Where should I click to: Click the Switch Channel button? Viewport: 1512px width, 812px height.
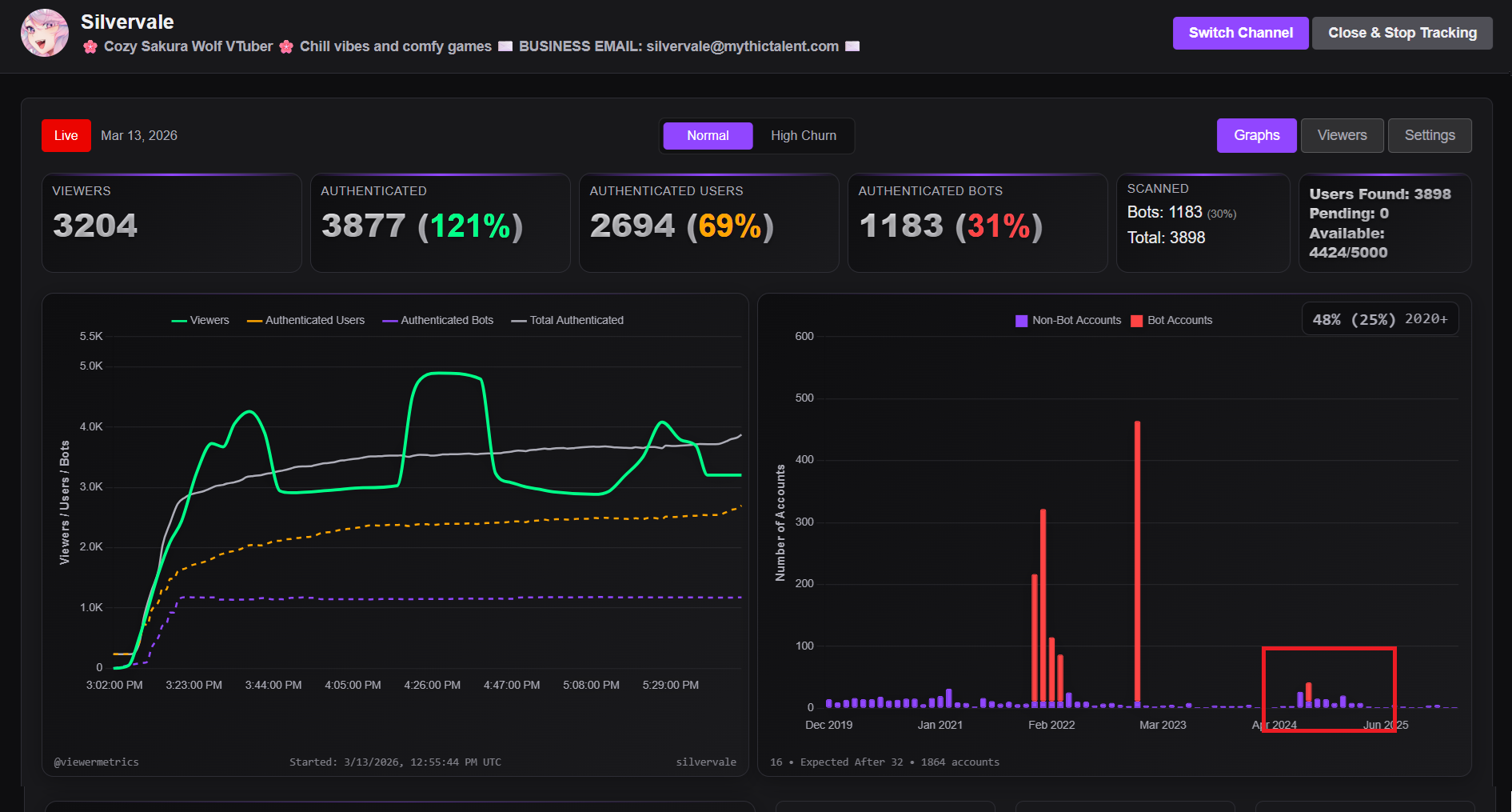click(x=1240, y=33)
